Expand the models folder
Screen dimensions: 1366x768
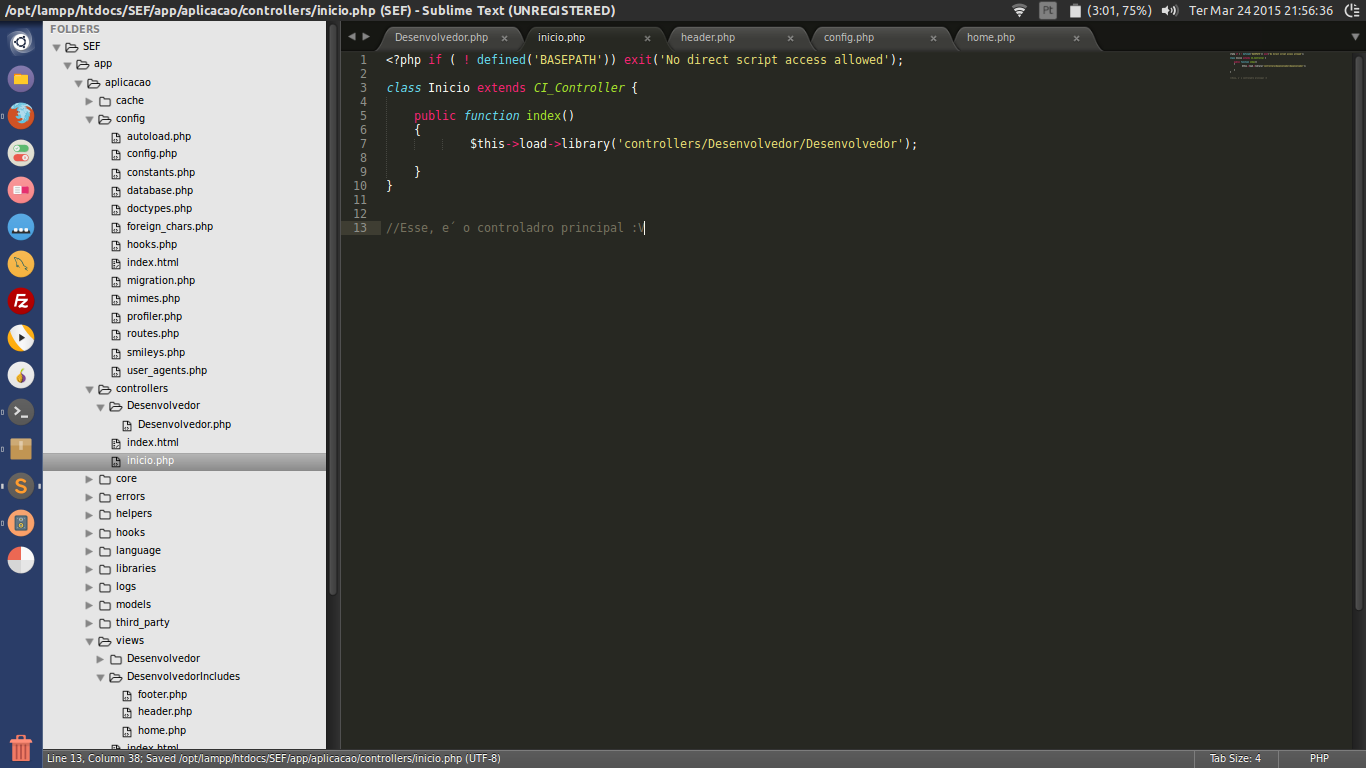[90, 605]
